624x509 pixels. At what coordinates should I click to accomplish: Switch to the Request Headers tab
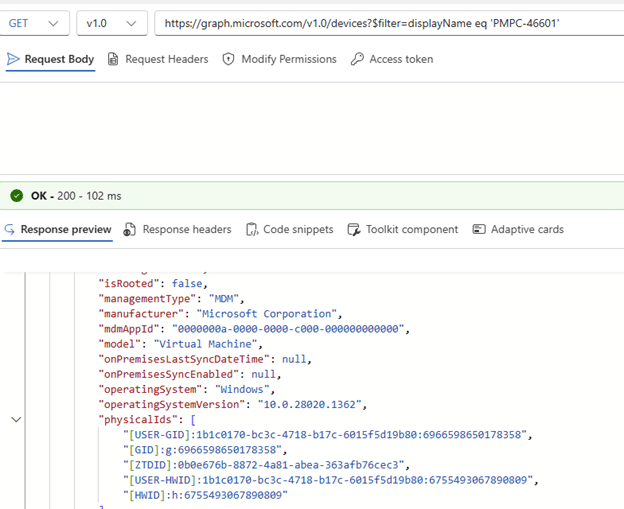click(157, 60)
